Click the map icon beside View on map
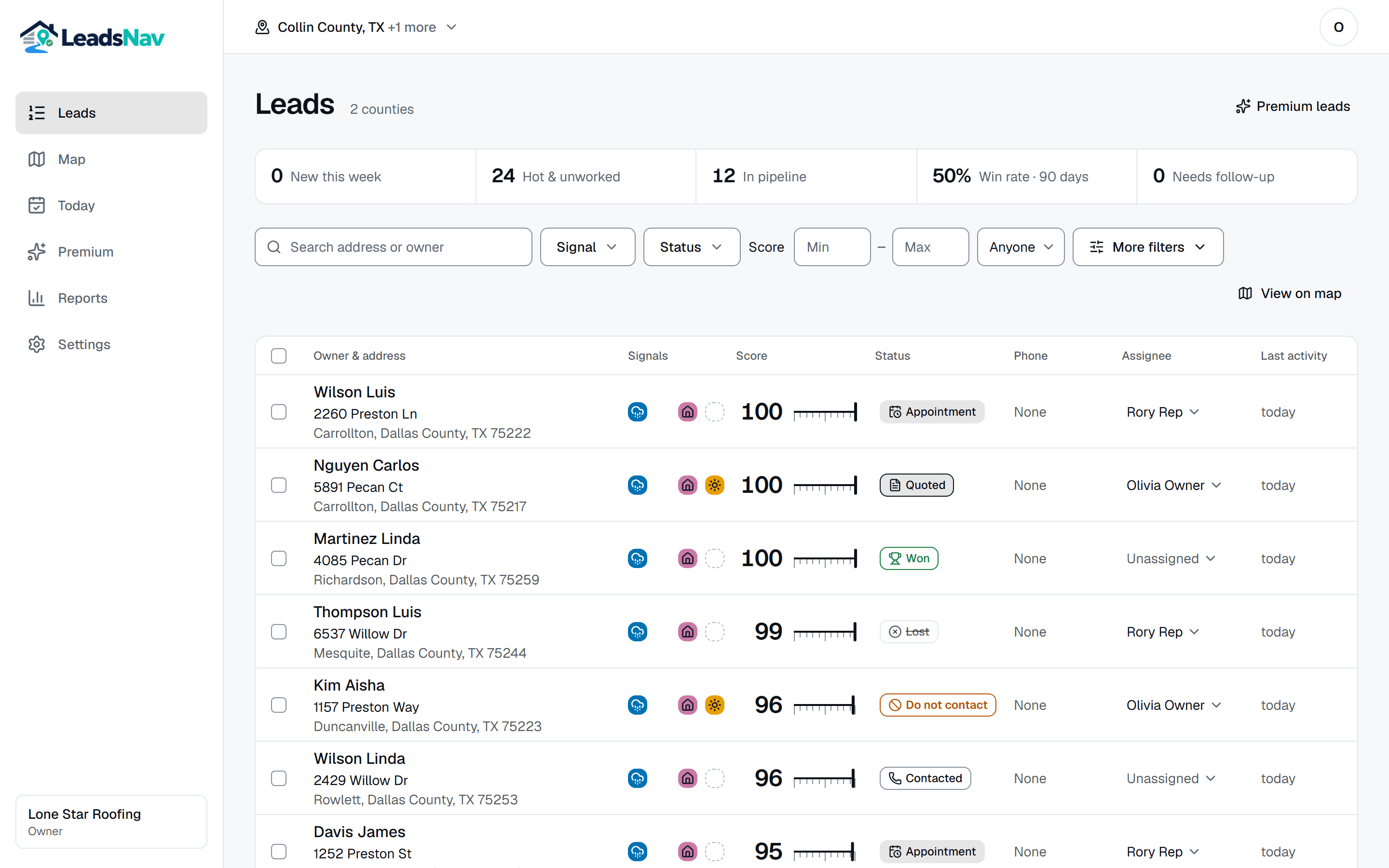The width and height of the screenshot is (1389, 868). pos(1245,293)
